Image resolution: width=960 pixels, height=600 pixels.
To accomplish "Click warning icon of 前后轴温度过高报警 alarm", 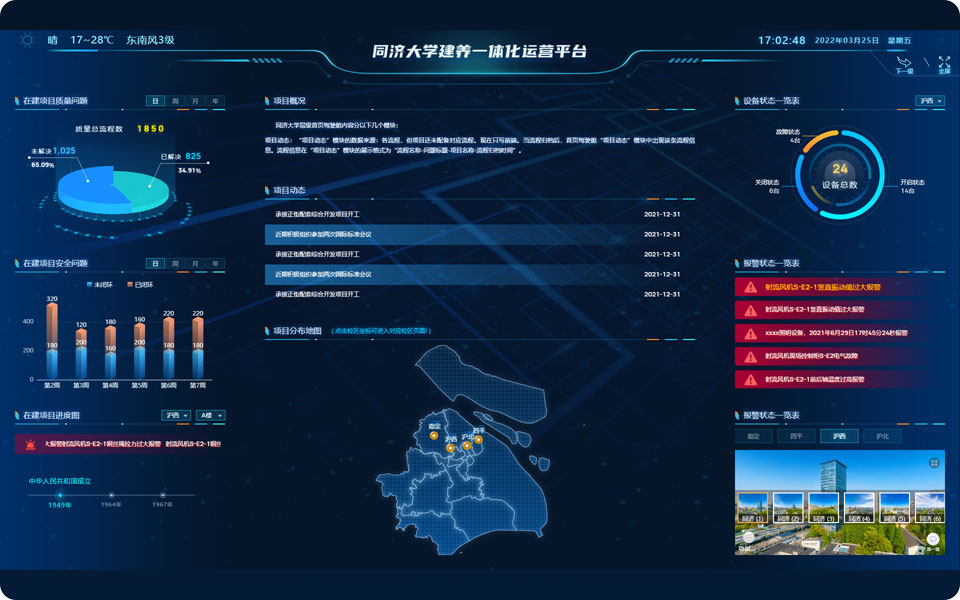I will [751, 380].
